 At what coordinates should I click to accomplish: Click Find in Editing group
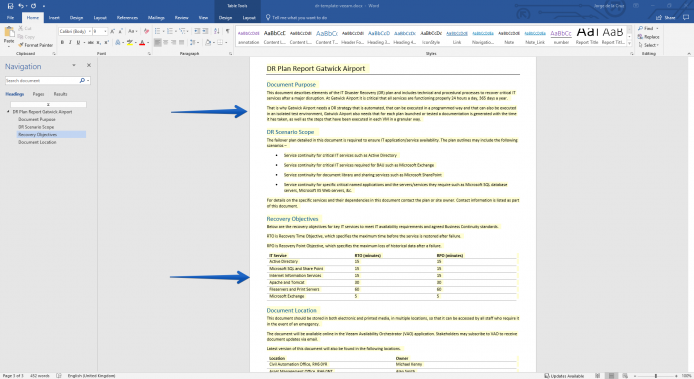click(x=648, y=28)
